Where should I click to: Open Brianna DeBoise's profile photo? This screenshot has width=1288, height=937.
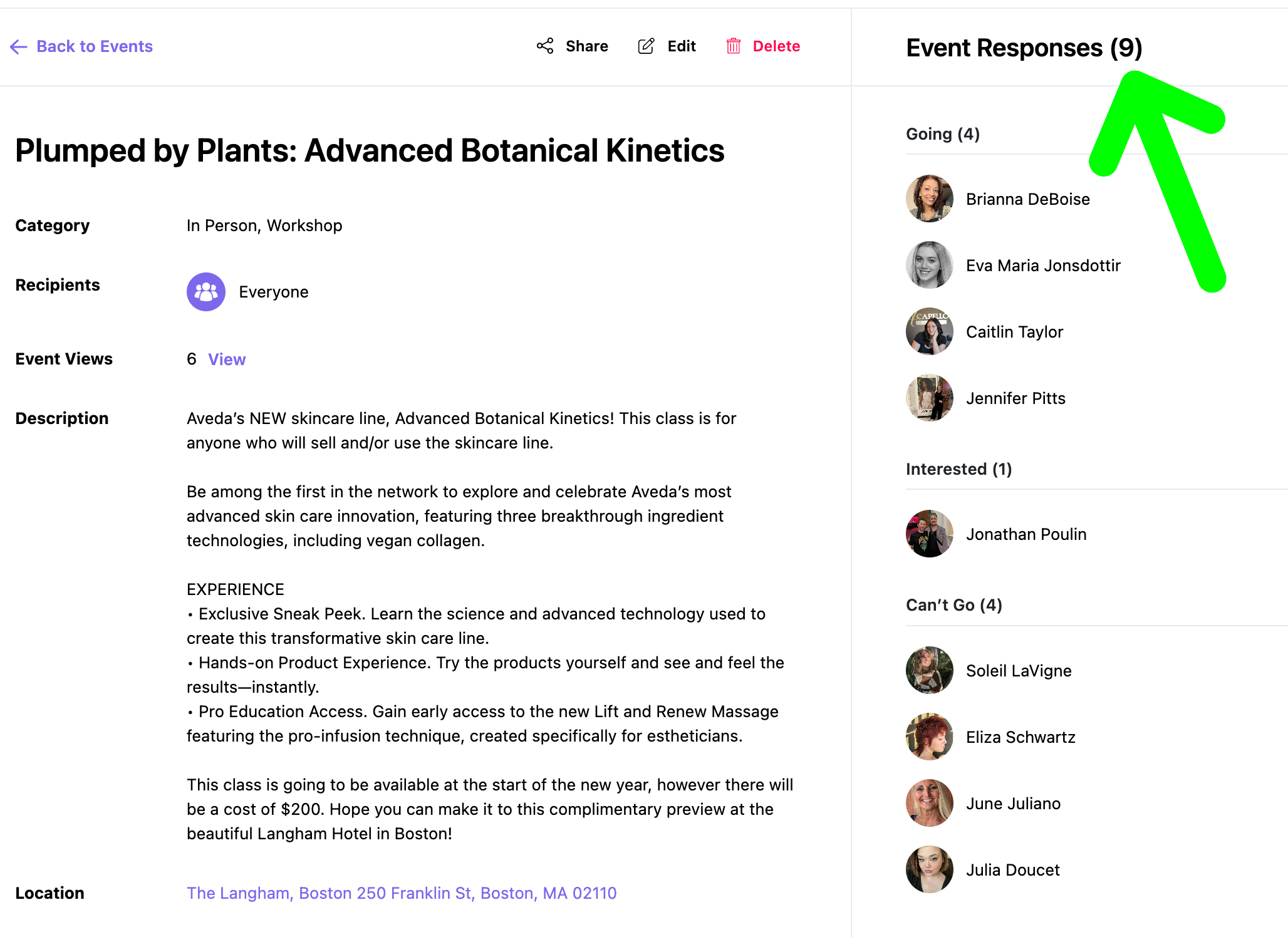pos(930,199)
